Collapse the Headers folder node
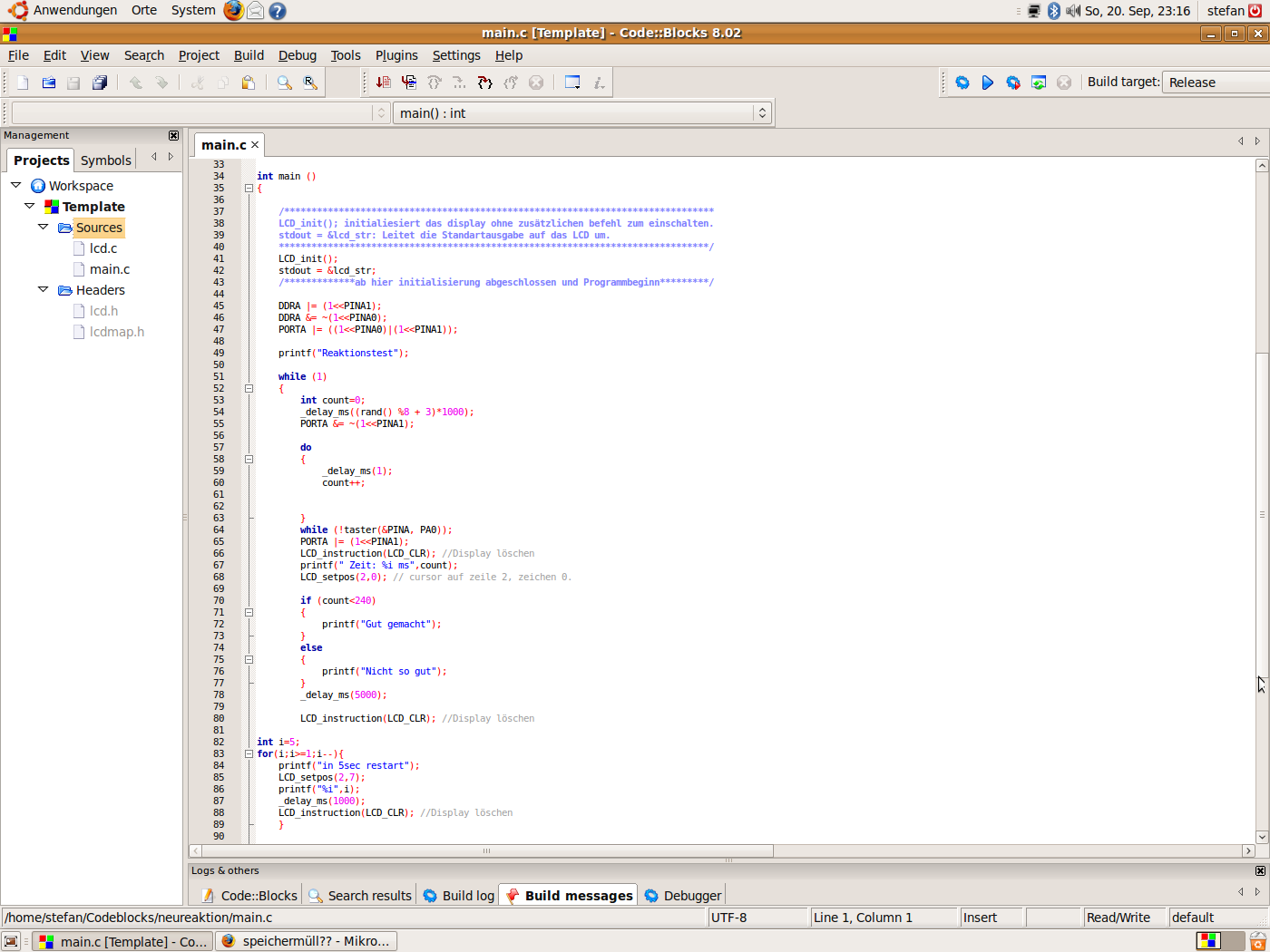Screen dimensions: 1270x952 (x=44, y=289)
